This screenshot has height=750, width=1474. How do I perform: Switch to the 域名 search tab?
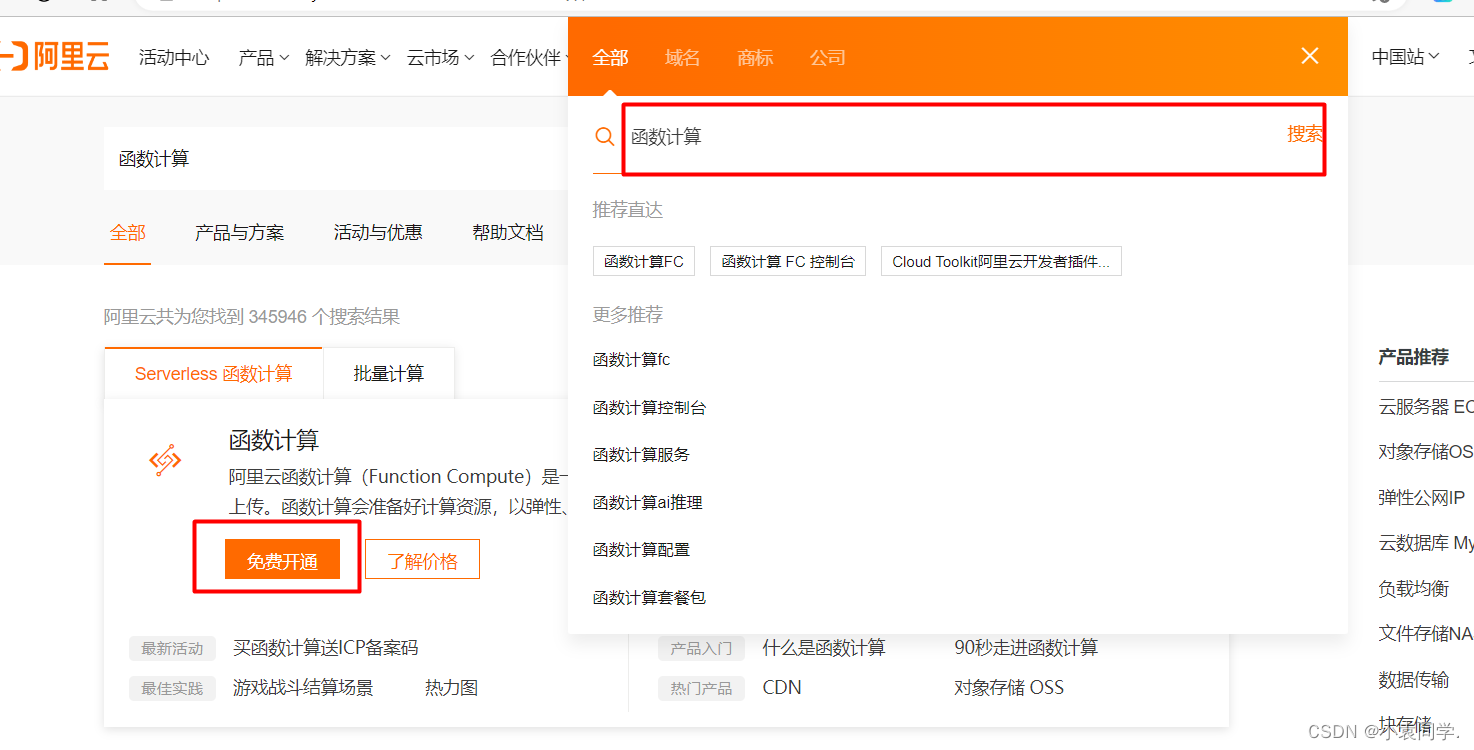click(682, 57)
